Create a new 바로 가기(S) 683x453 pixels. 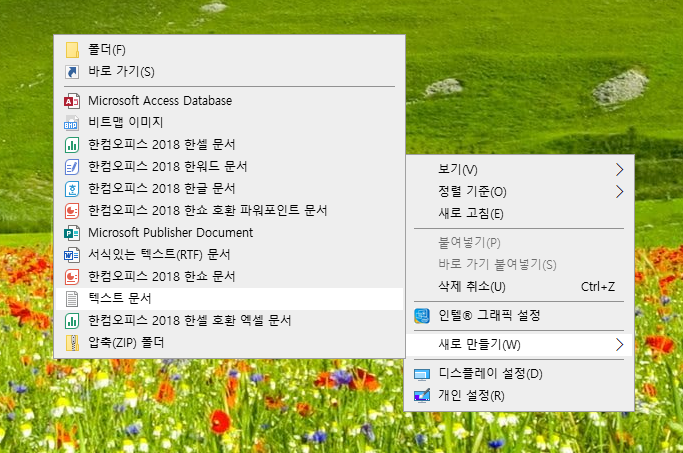pos(230,71)
